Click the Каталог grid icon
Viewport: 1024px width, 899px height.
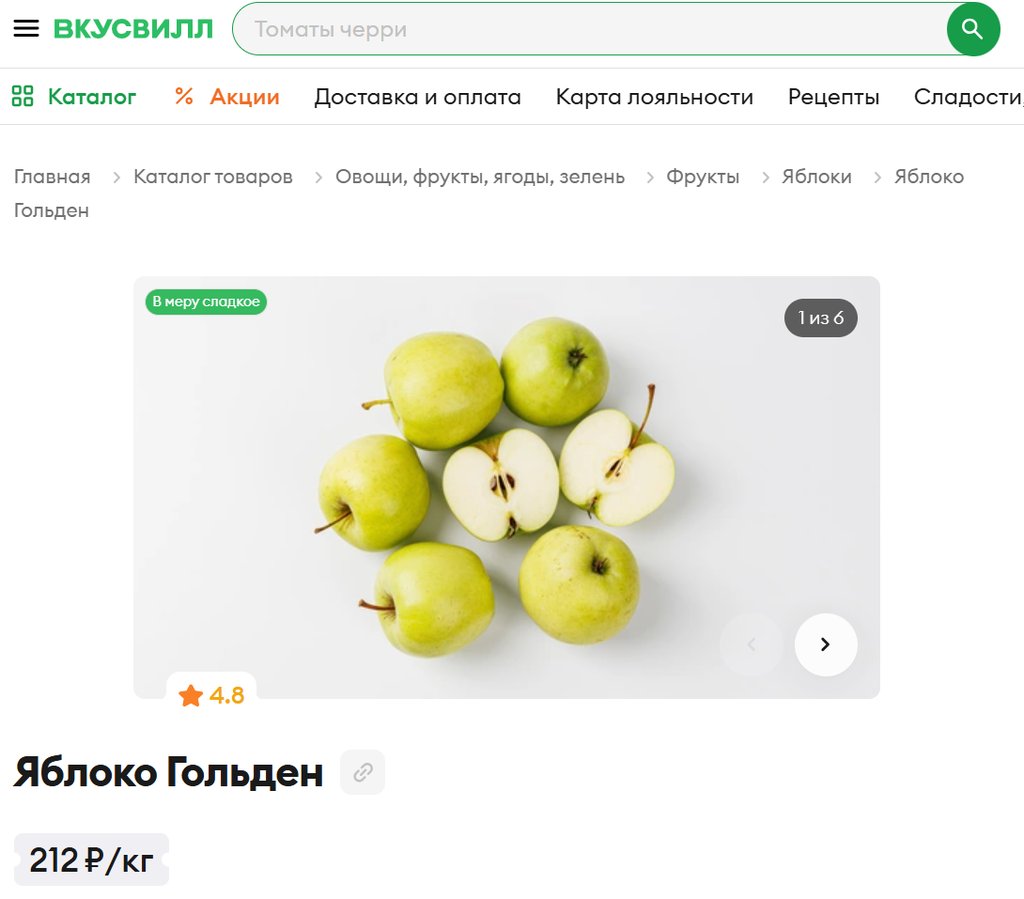23,96
